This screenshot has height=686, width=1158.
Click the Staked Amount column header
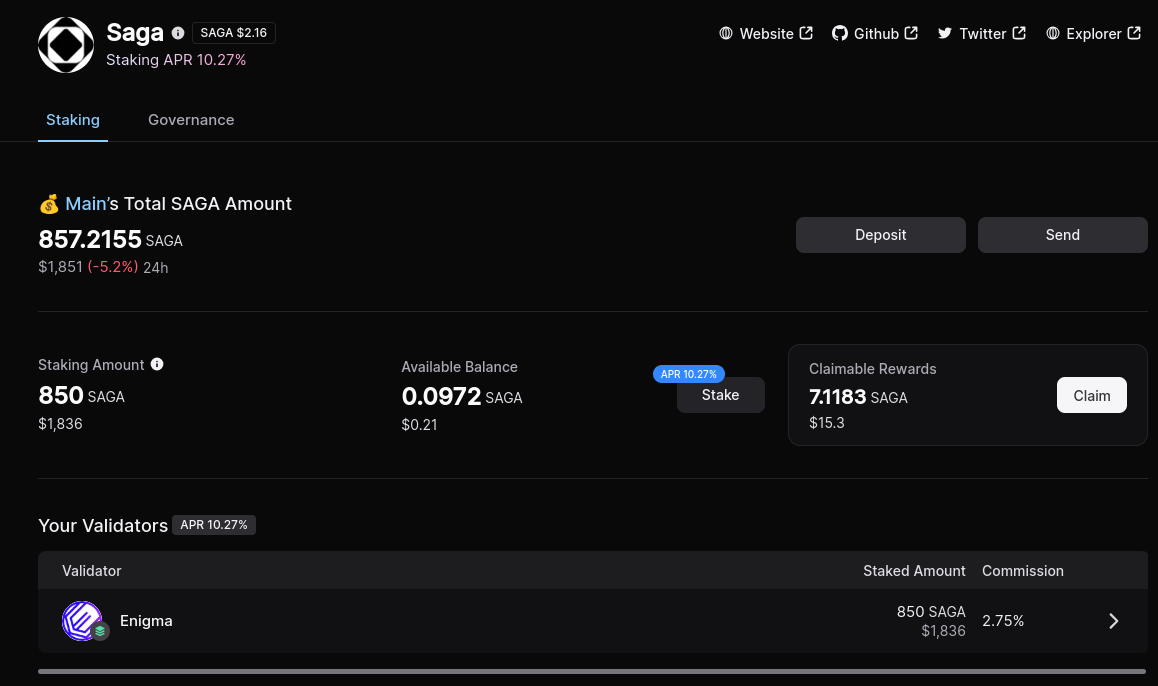click(x=914, y=571)
